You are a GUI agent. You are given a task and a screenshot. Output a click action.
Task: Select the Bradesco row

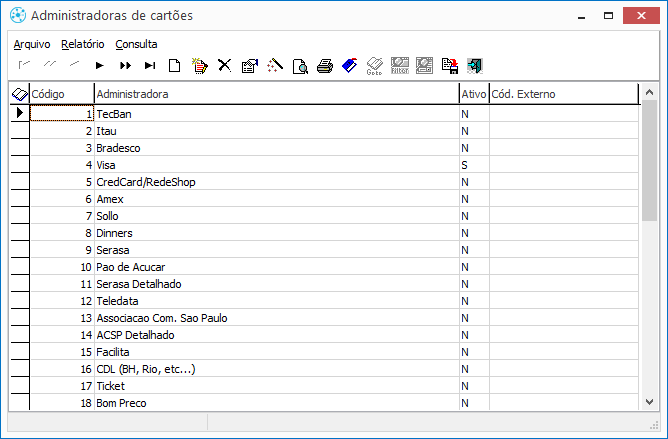[334, 147]
